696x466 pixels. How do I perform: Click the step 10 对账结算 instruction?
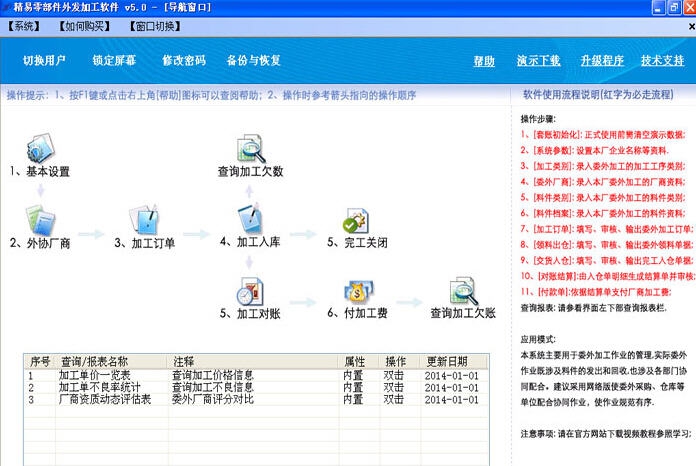click(x=608, y=276)
